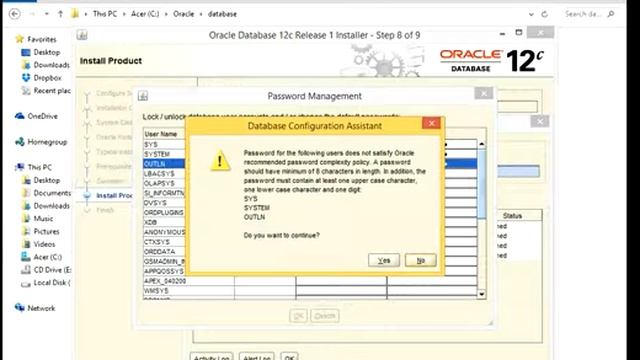The height and width of the screenshot is (360, 640).
Task: Open Downloads under This PC
Action: 46,206
